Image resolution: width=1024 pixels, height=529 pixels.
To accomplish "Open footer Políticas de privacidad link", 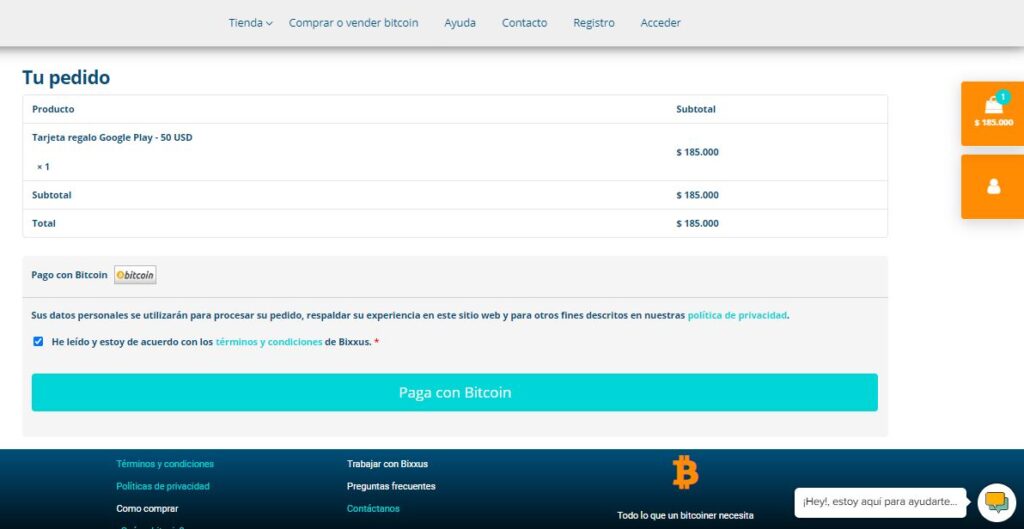I will pyautogui.click(x=163, y=487).
